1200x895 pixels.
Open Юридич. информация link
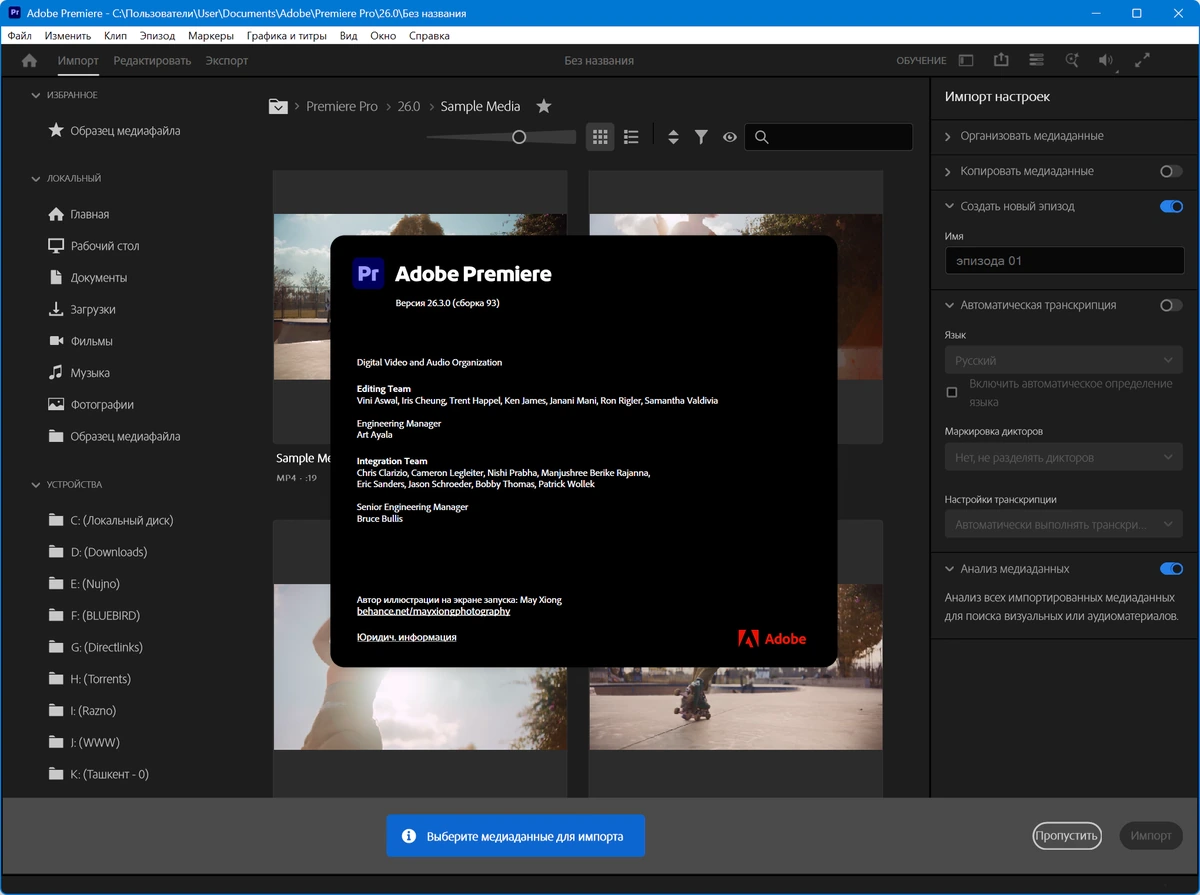406,637
